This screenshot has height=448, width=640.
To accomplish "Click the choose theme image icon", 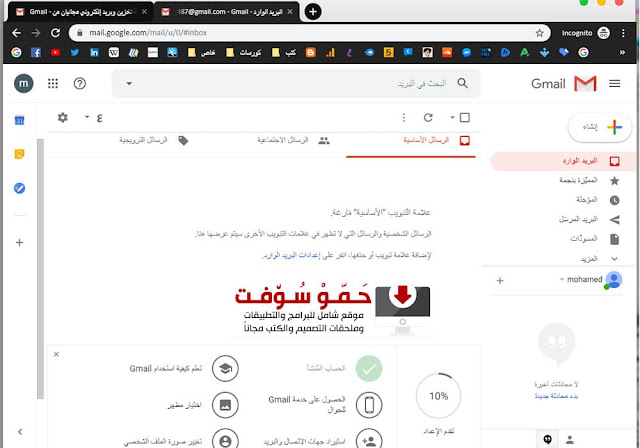I will [x=225, y=405].
